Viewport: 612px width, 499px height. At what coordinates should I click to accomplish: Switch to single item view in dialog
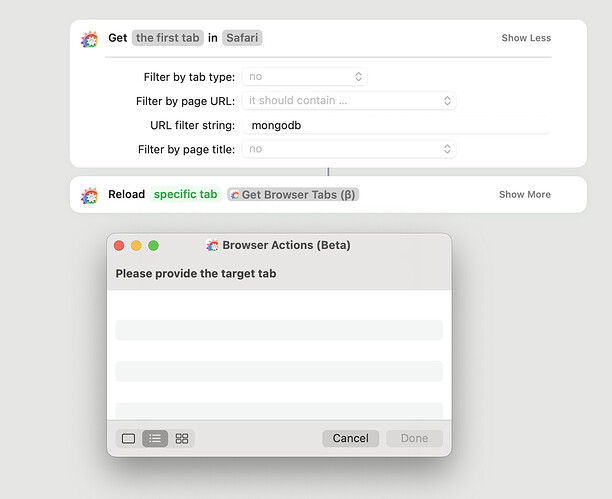tap(128, 438)
